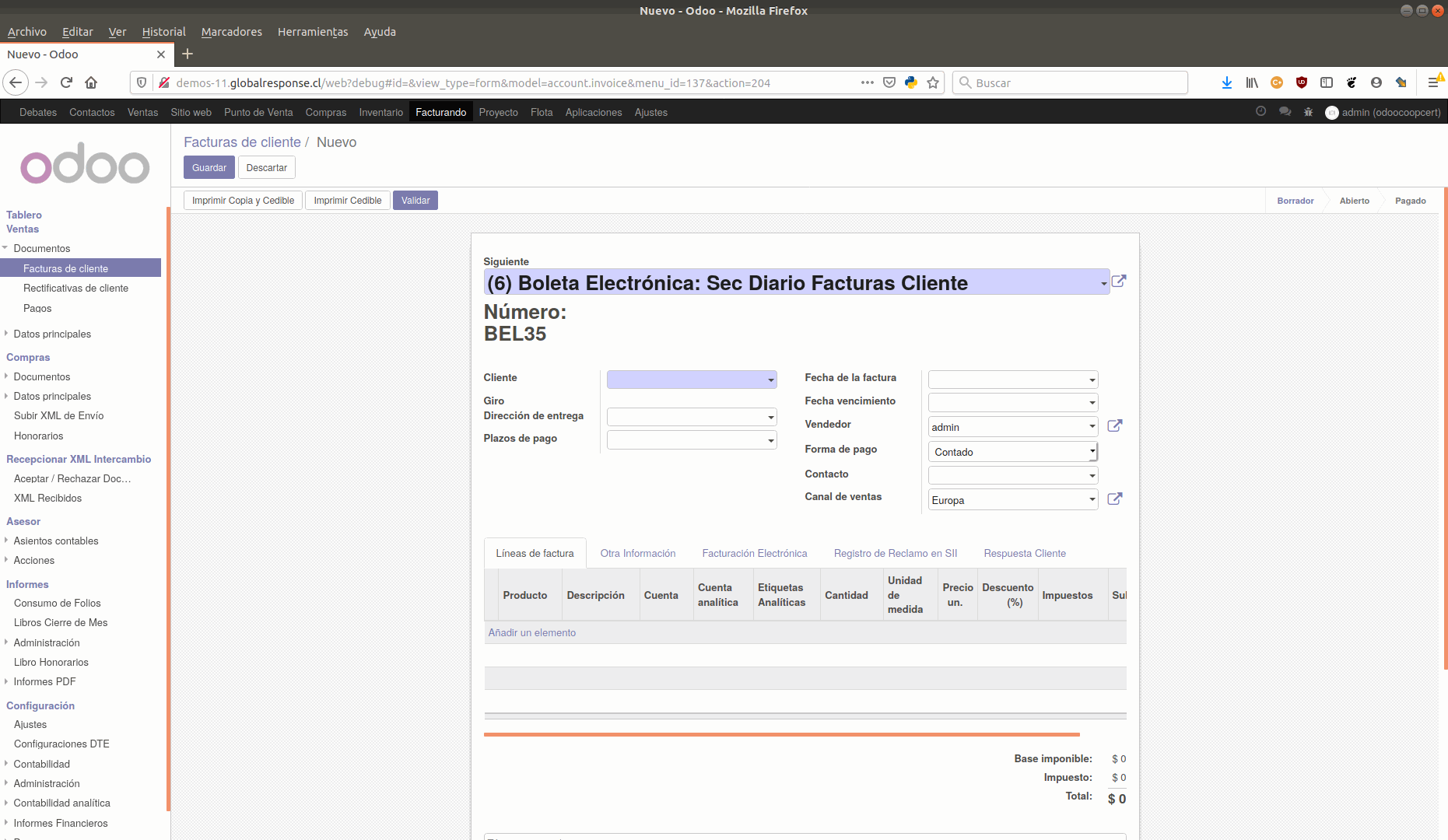Collapse the Documentos tree under Ventas
Screen dimensions: 1448x840
[x=6, y=248]
